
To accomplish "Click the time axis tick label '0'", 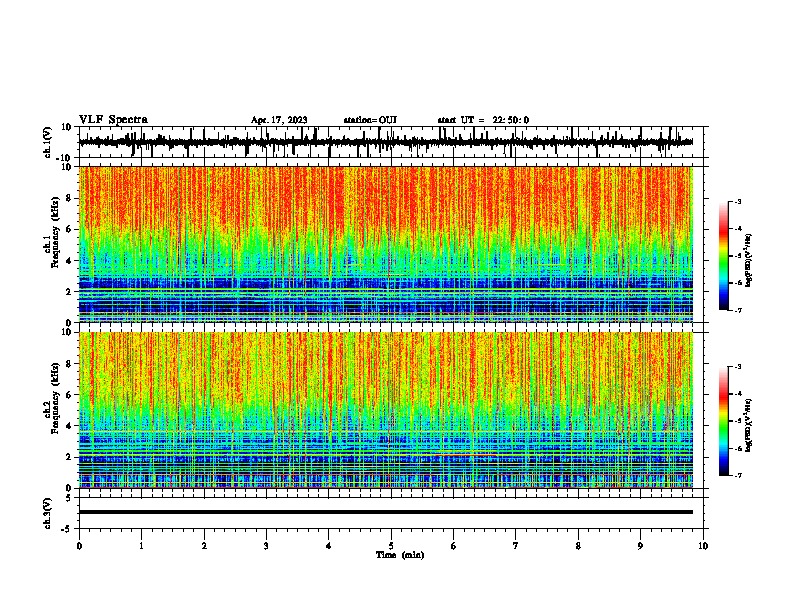I will (79, 546).
